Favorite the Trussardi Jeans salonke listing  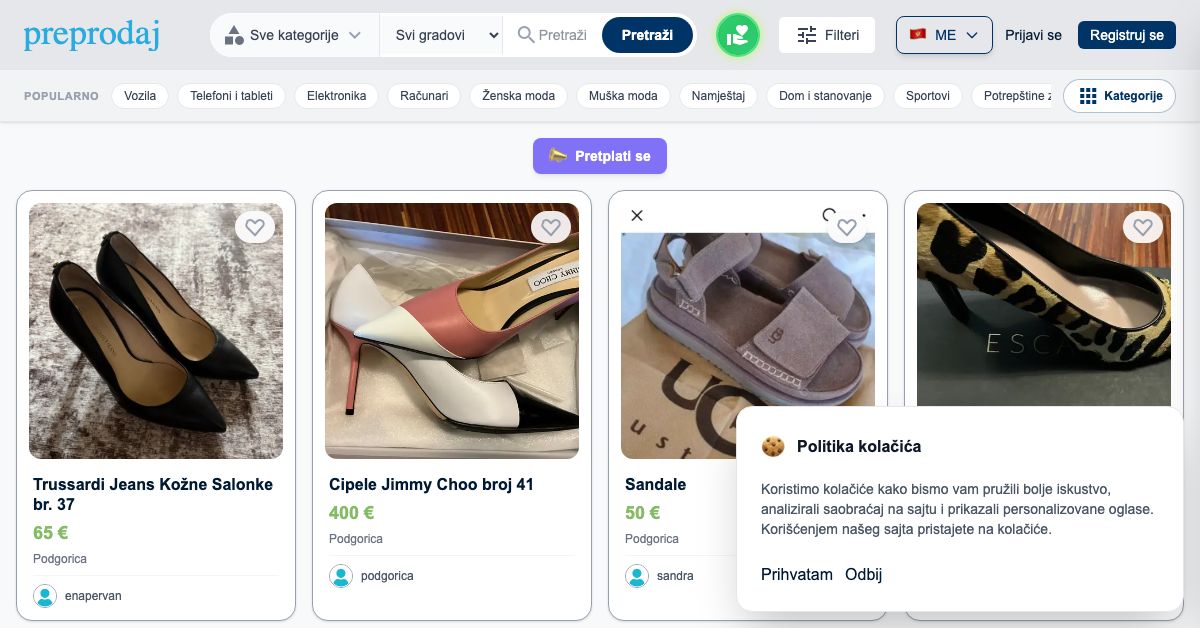coord(255,227)
